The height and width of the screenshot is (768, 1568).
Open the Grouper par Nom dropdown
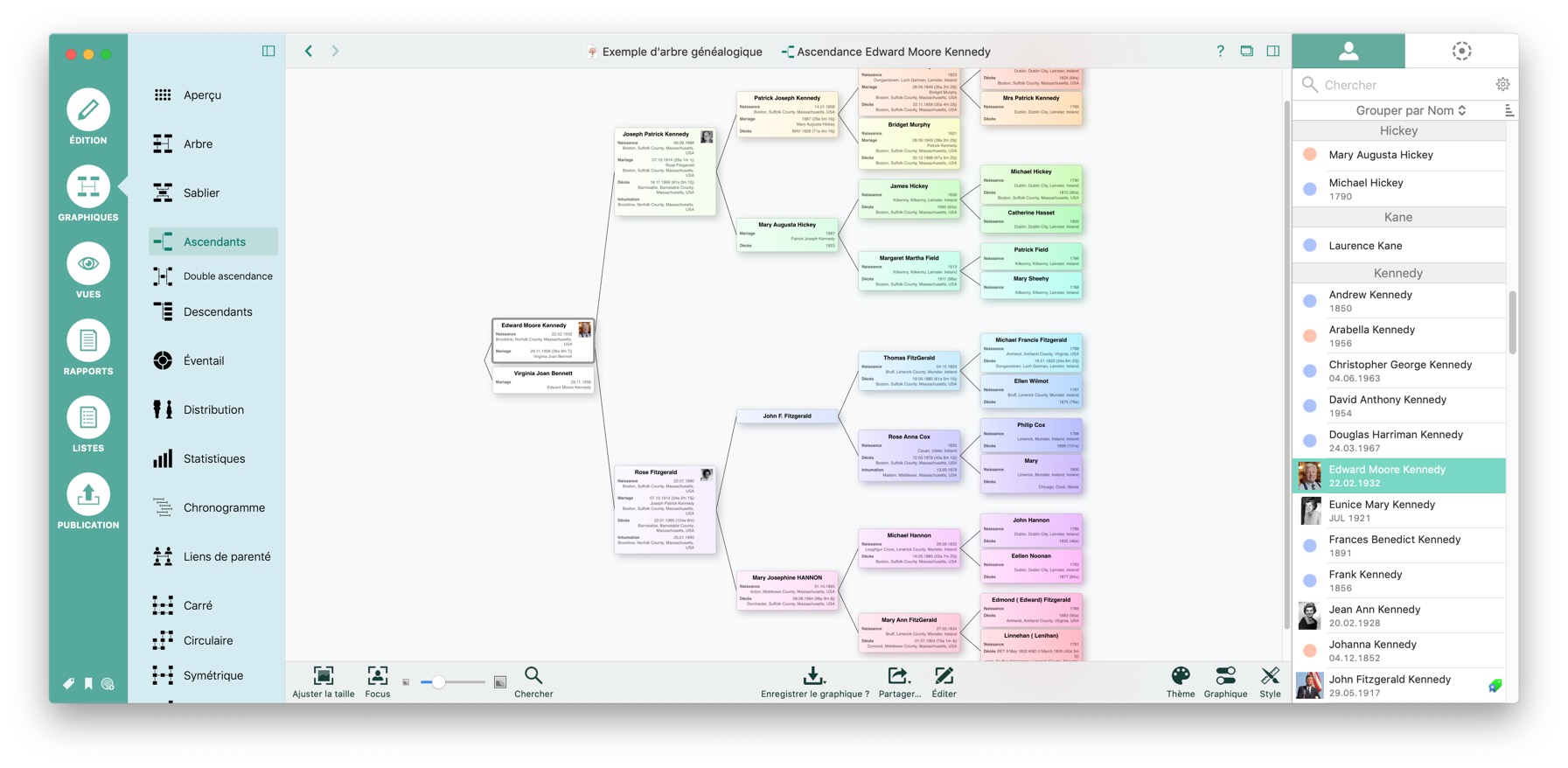1411,110
